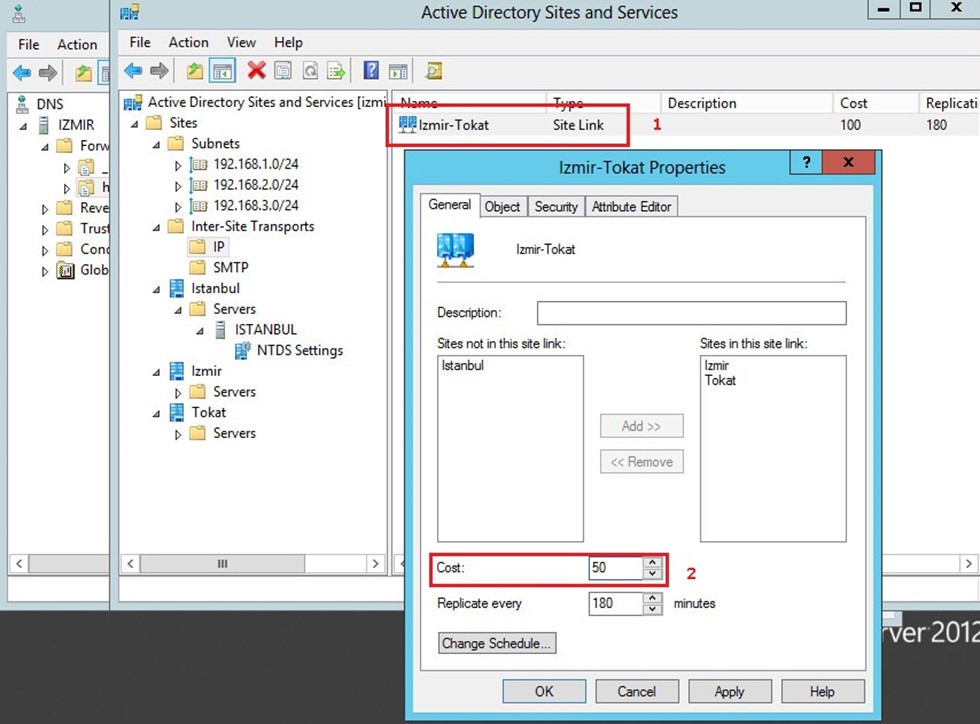Select the SMTP transport folder

(x=231, y=267)
